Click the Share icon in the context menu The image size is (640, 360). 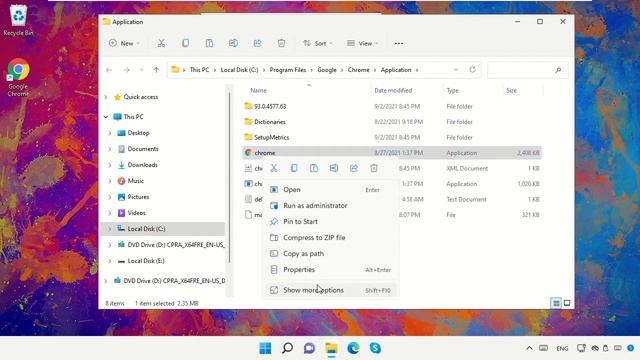click(354, 168)
